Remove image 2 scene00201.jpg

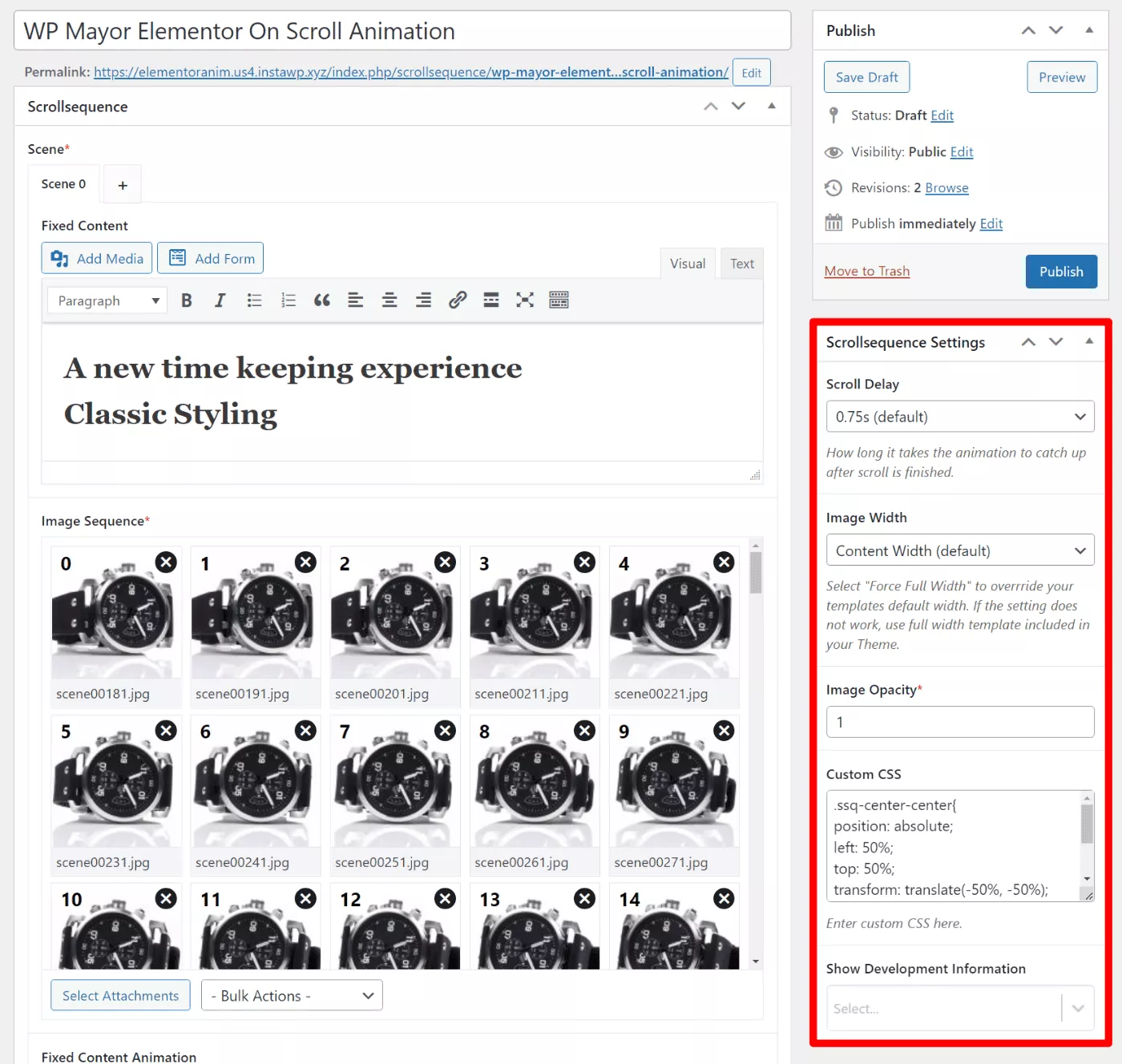[x=445, y=562]
